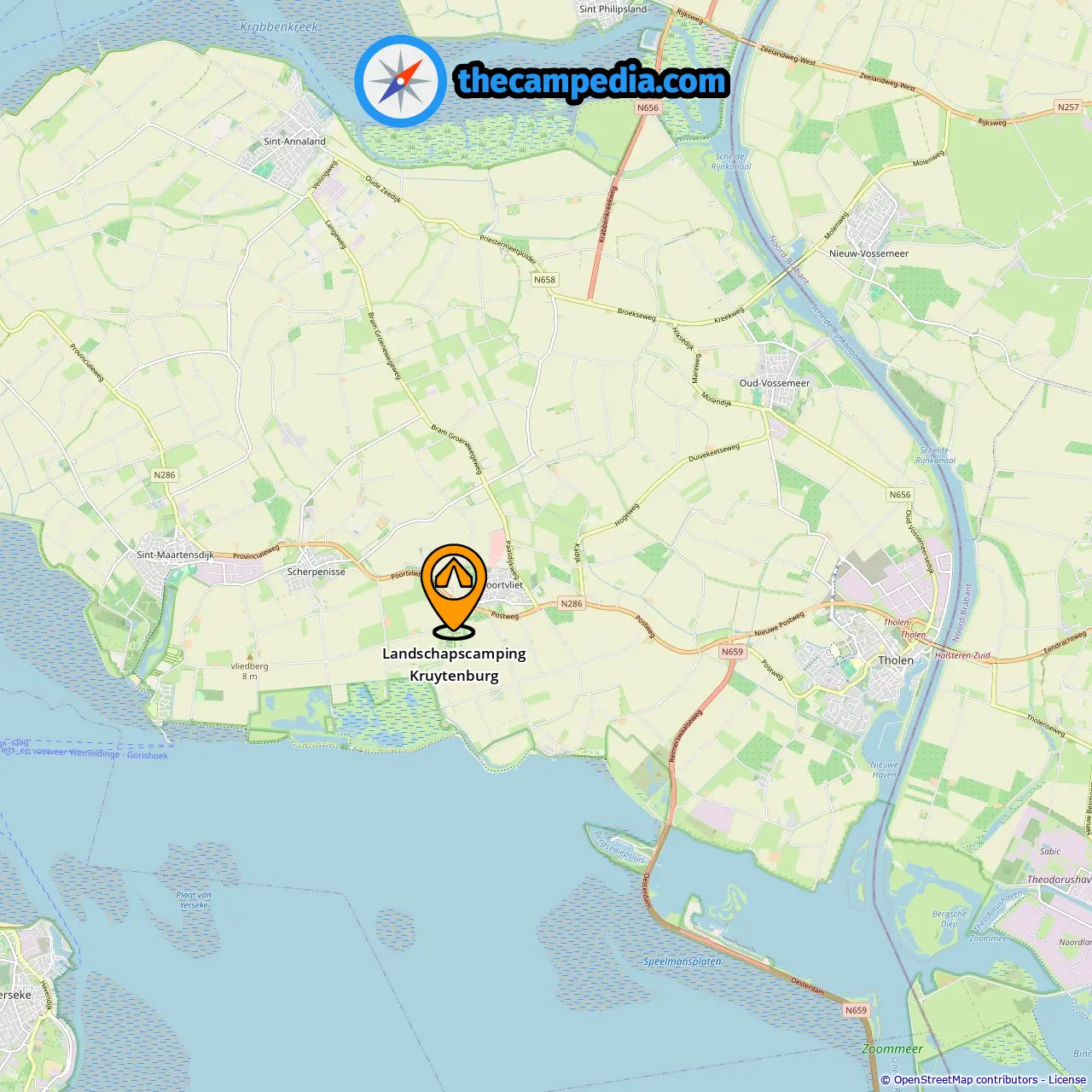
Task: Click the Speelmansplaten water label
Action: point(682,961)
